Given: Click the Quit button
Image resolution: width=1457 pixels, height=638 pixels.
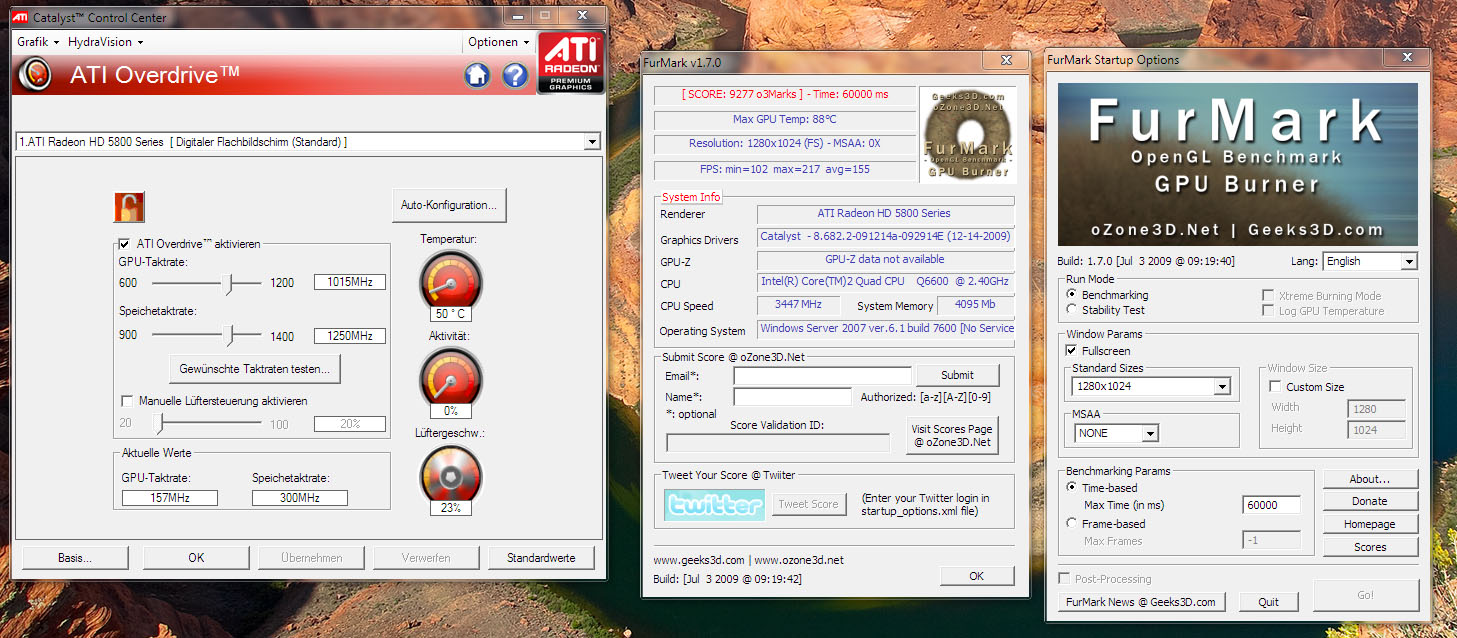Looking at the screenshot, I should pos(1269,602).
